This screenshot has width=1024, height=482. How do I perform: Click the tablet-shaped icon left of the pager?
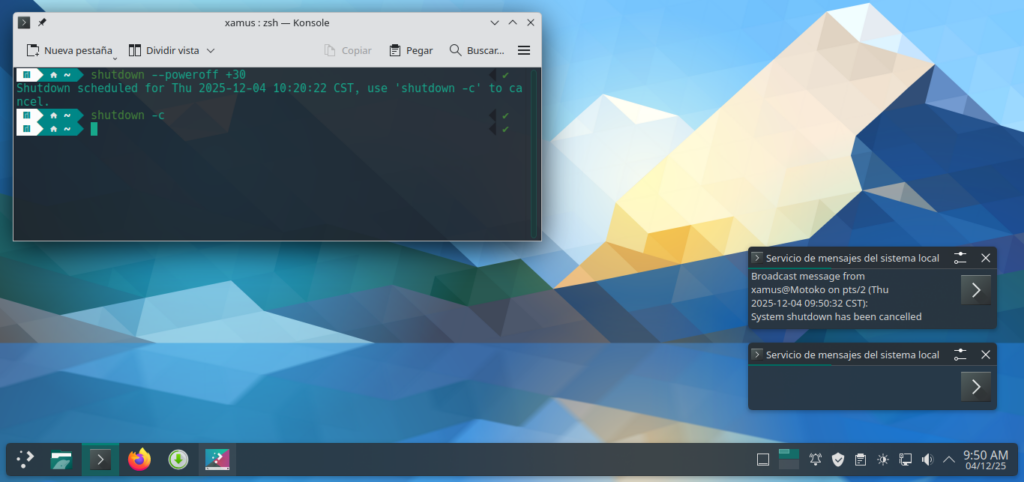763,460
